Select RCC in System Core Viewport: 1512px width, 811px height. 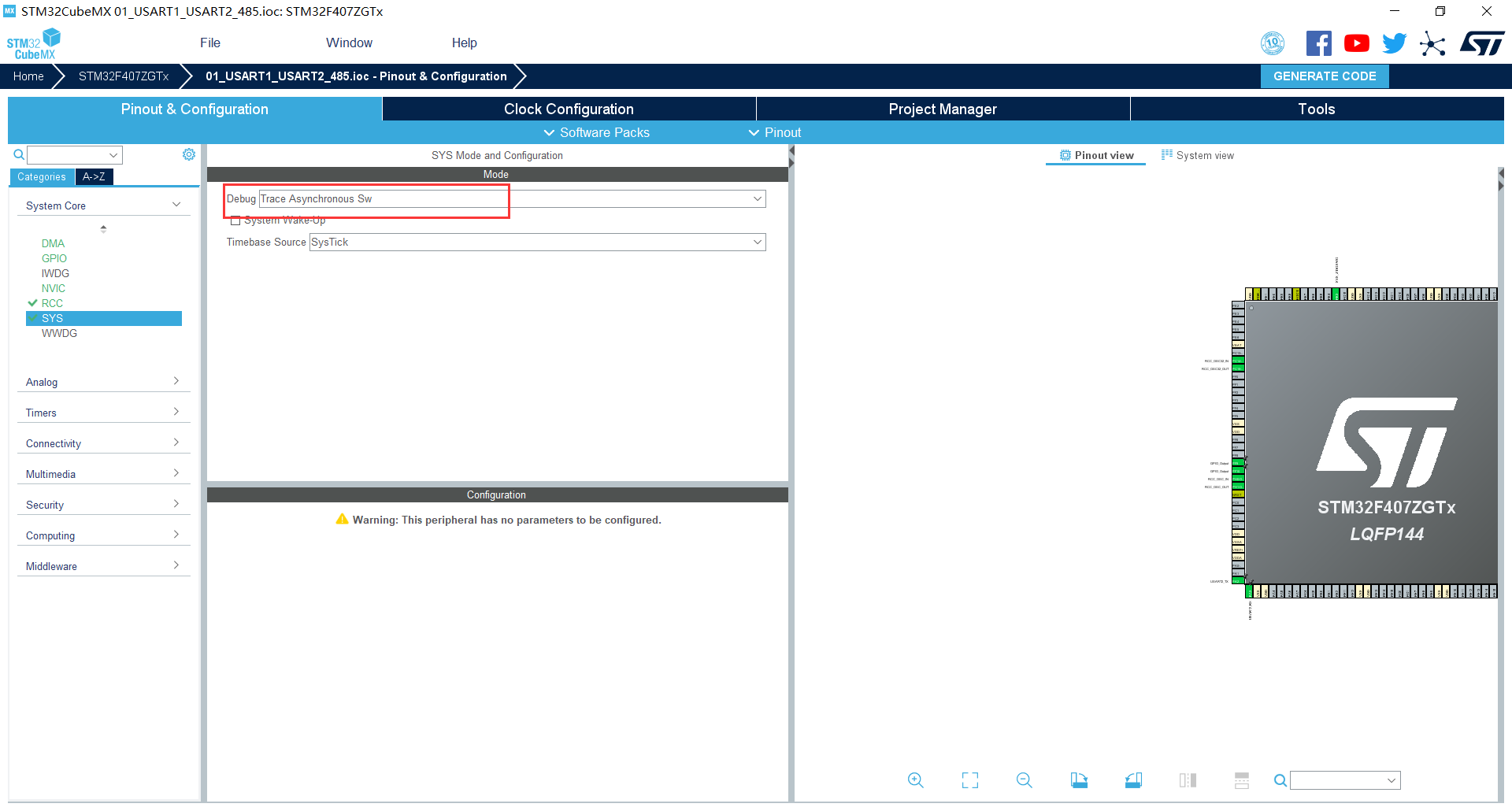pyautogui.click(x=52, y=303)
